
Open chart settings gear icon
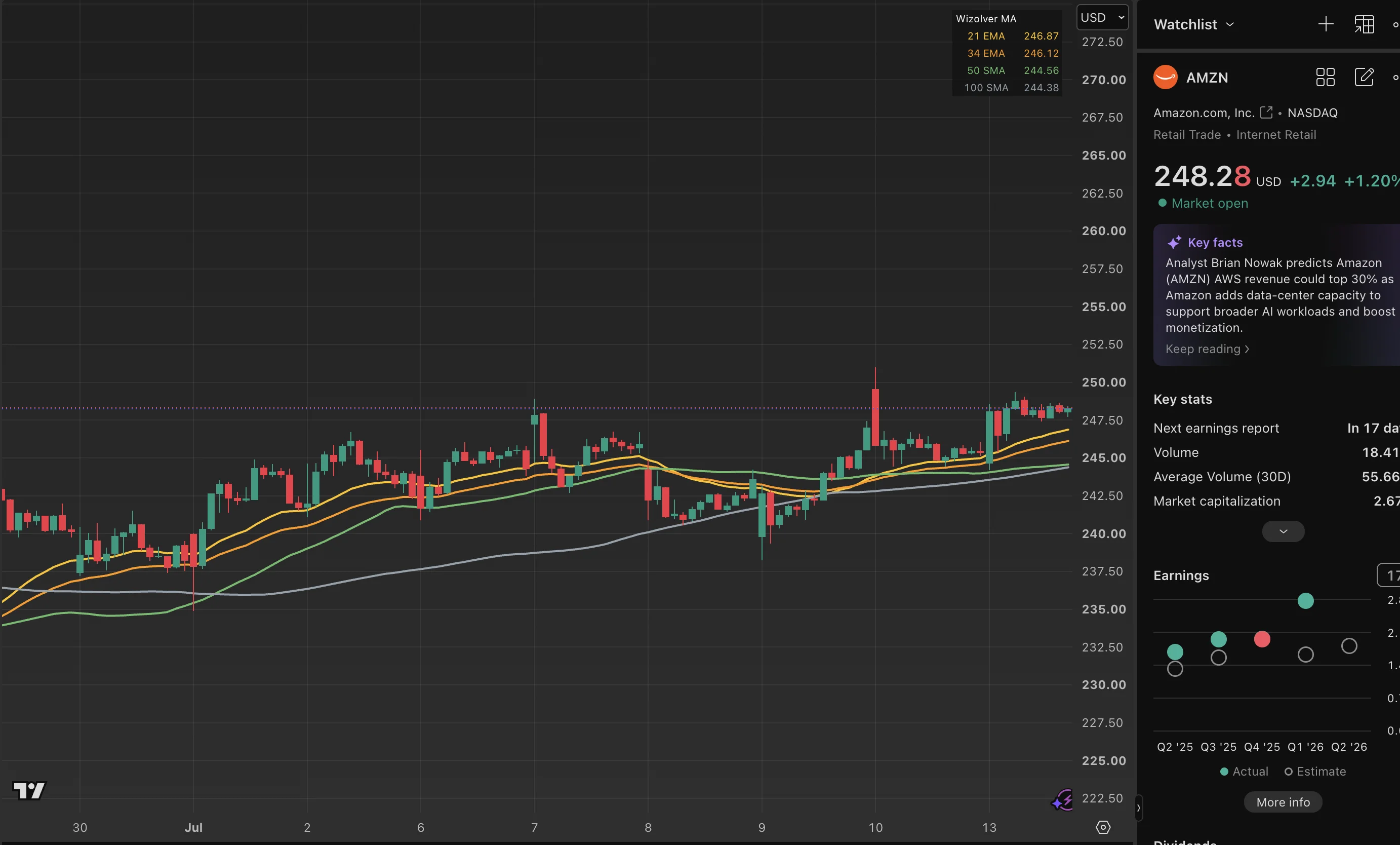click(1103, 827)
